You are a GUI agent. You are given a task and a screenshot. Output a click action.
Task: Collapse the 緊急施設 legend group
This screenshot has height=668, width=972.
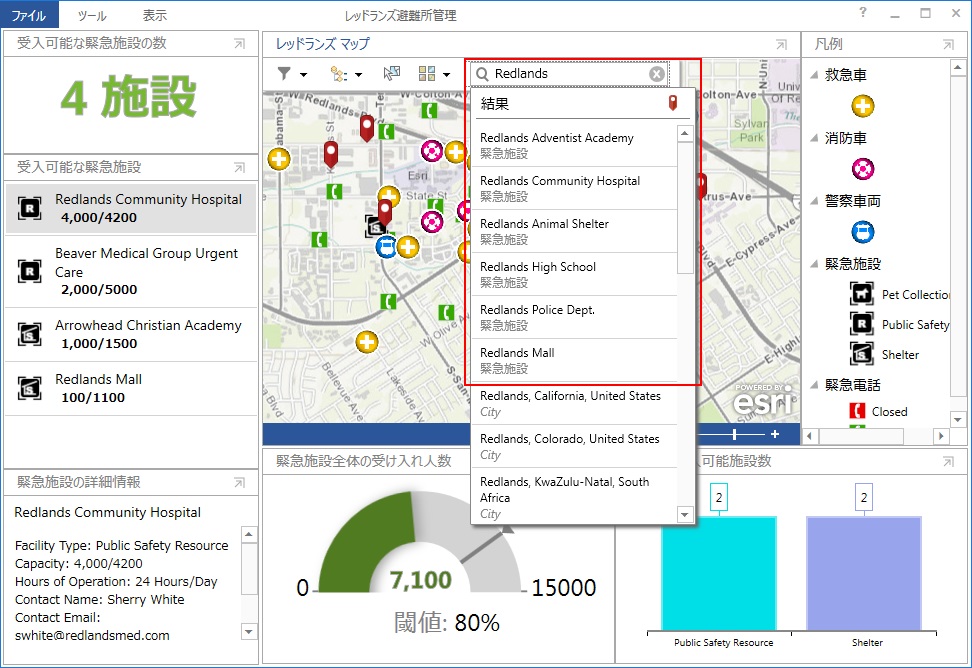pos(815,264)
